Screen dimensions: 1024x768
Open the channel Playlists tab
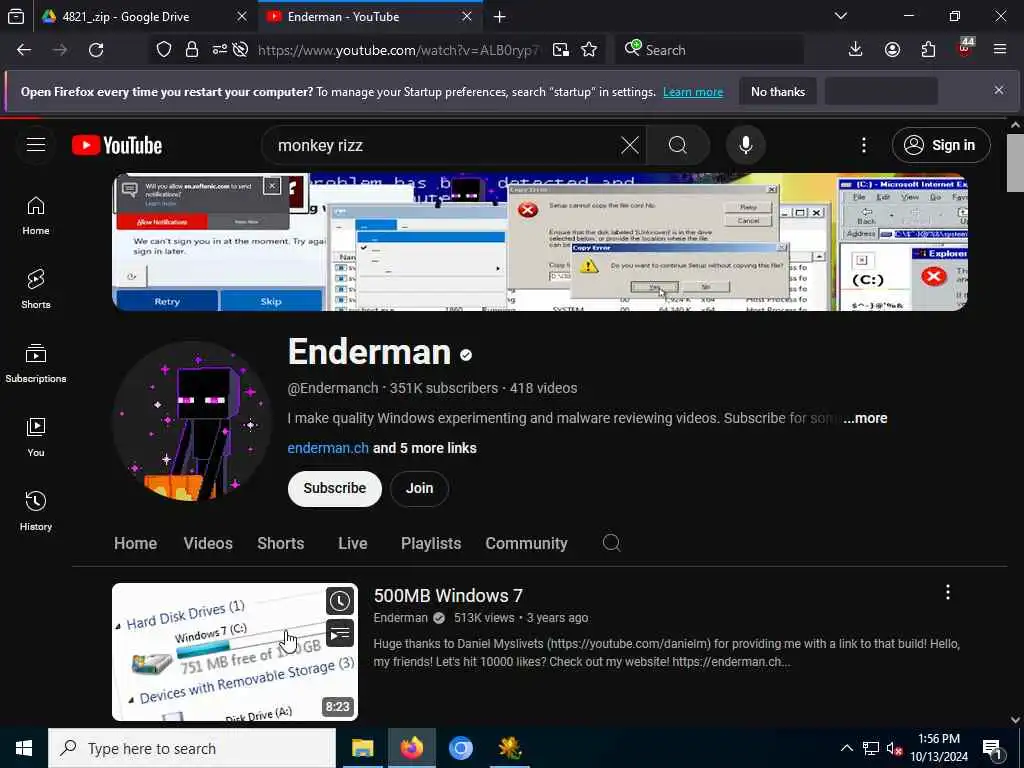tap(431, 543)
